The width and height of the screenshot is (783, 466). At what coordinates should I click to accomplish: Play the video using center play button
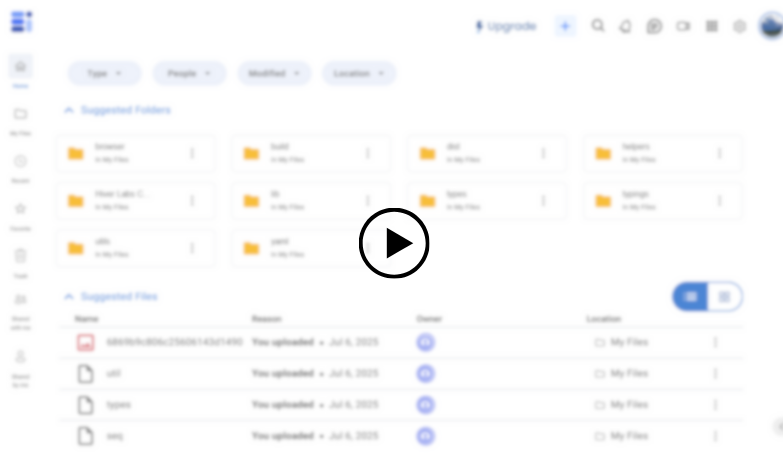tap(394, 243)
